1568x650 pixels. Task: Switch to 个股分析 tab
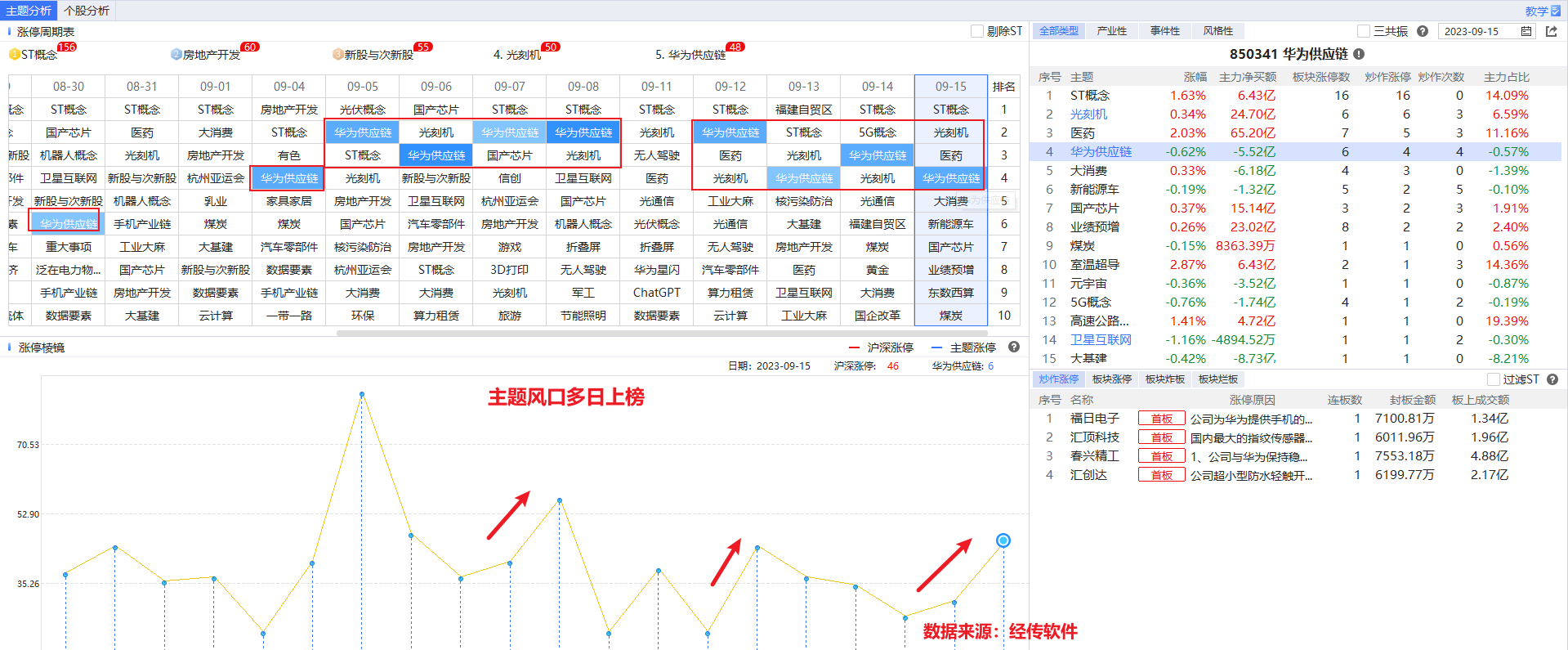87,11
